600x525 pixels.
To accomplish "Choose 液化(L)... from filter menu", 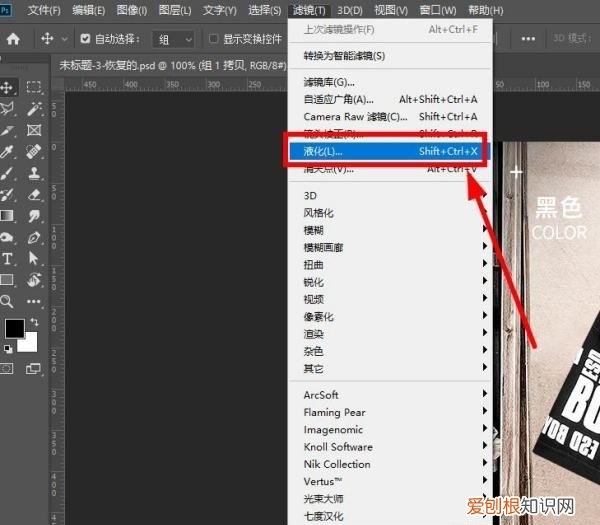I will pyautogui.click(x=390, y=152).
